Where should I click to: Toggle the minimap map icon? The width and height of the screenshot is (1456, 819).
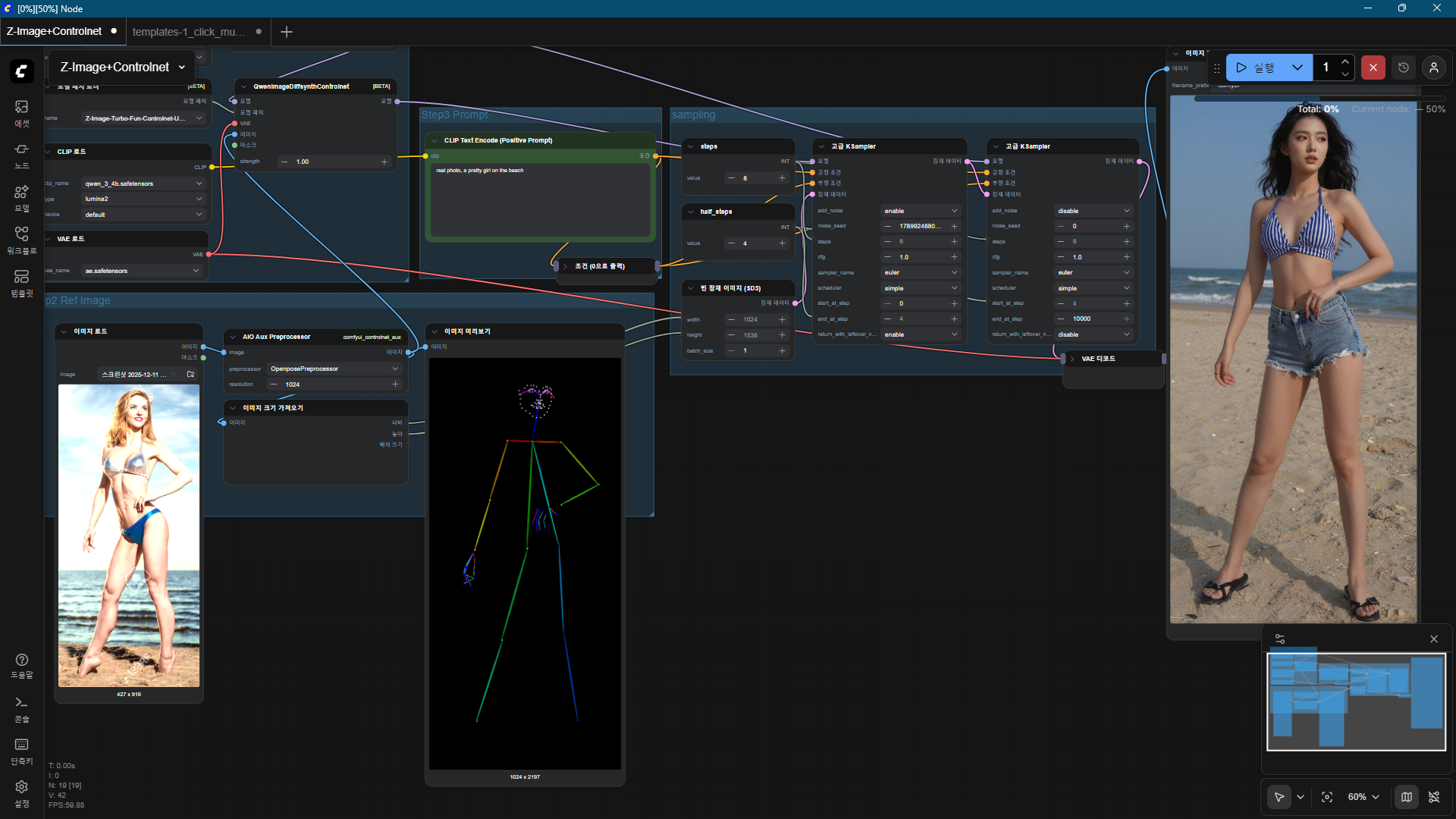pos(1407,797)
